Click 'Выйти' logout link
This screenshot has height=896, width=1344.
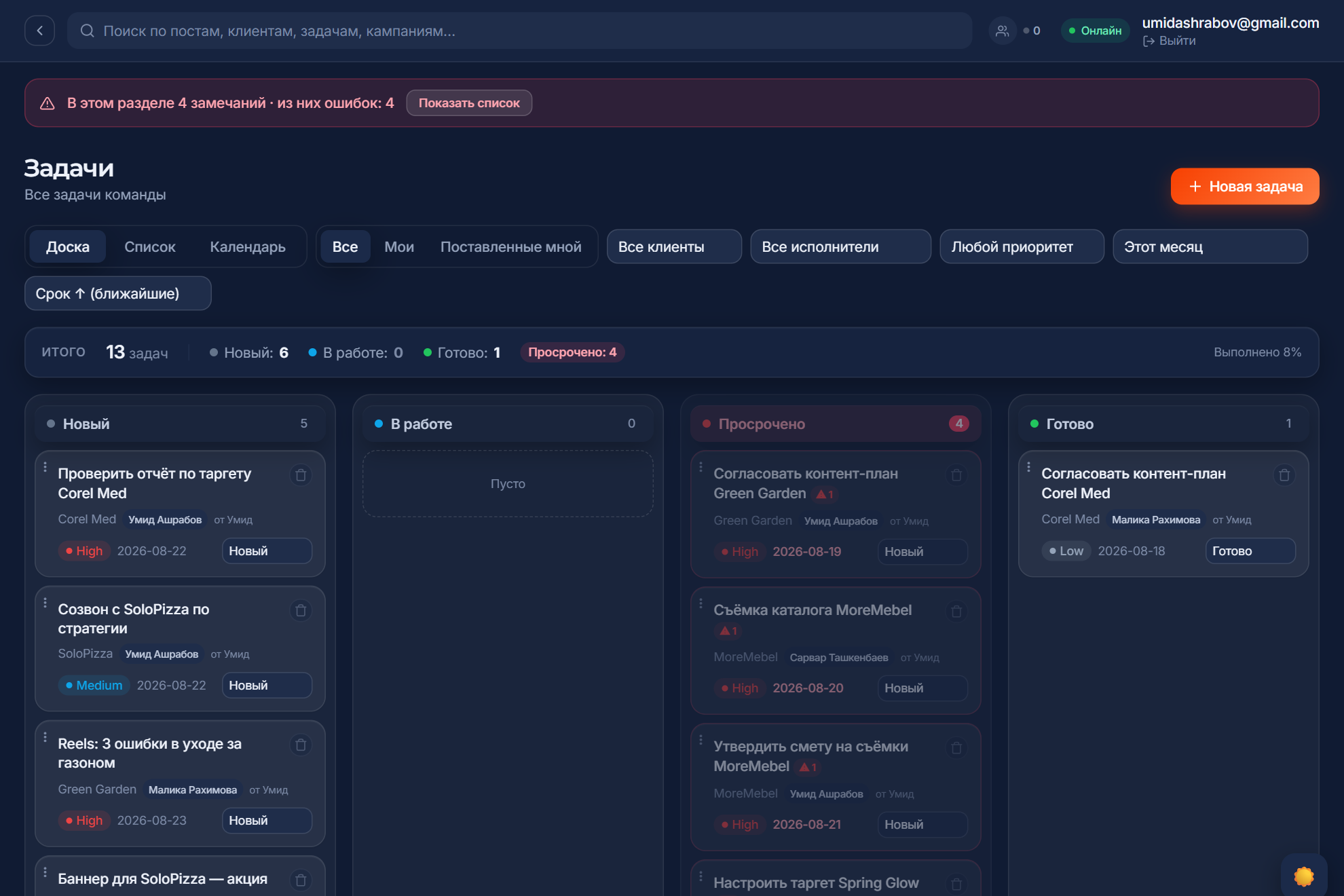(1177, 41)
